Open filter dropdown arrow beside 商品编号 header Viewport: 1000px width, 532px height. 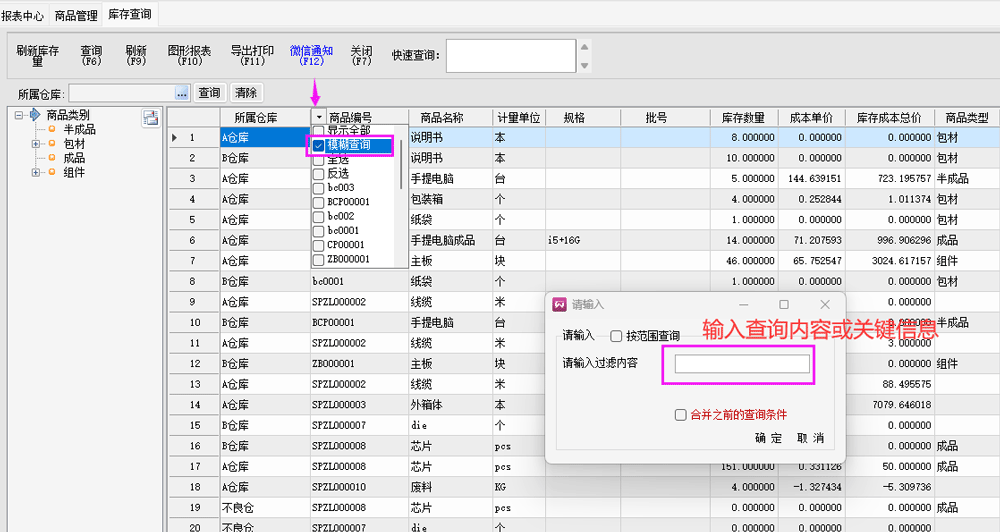click(x=318, y=118)
